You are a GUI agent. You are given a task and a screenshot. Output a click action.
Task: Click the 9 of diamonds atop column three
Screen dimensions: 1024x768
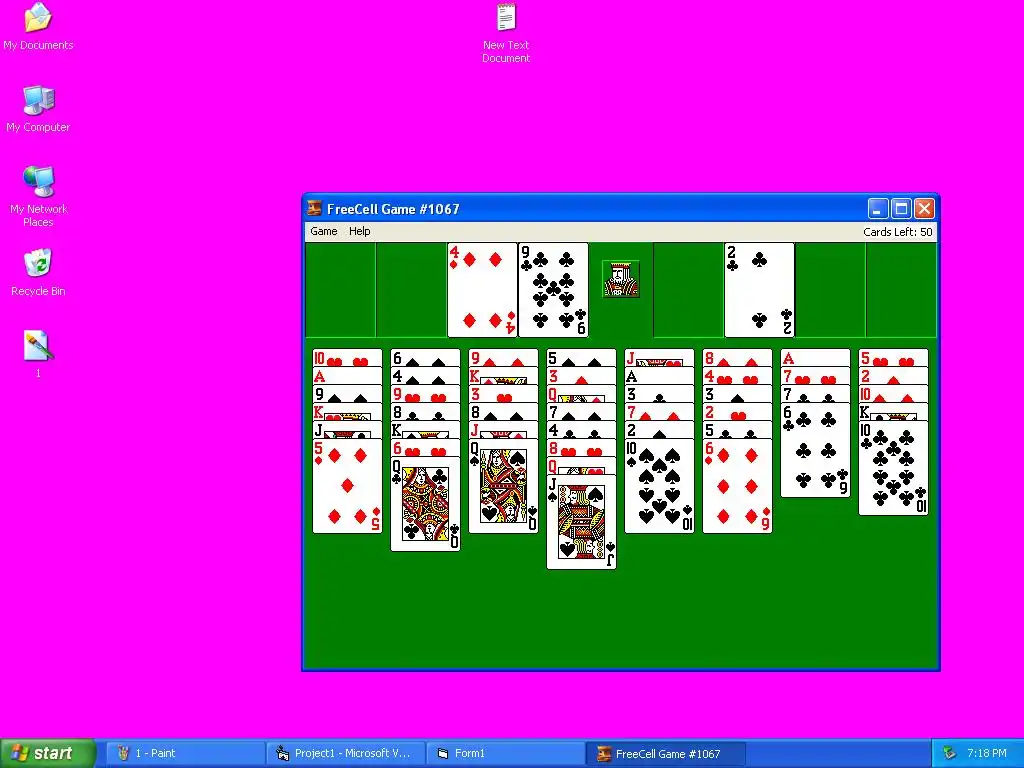[503, 358]
